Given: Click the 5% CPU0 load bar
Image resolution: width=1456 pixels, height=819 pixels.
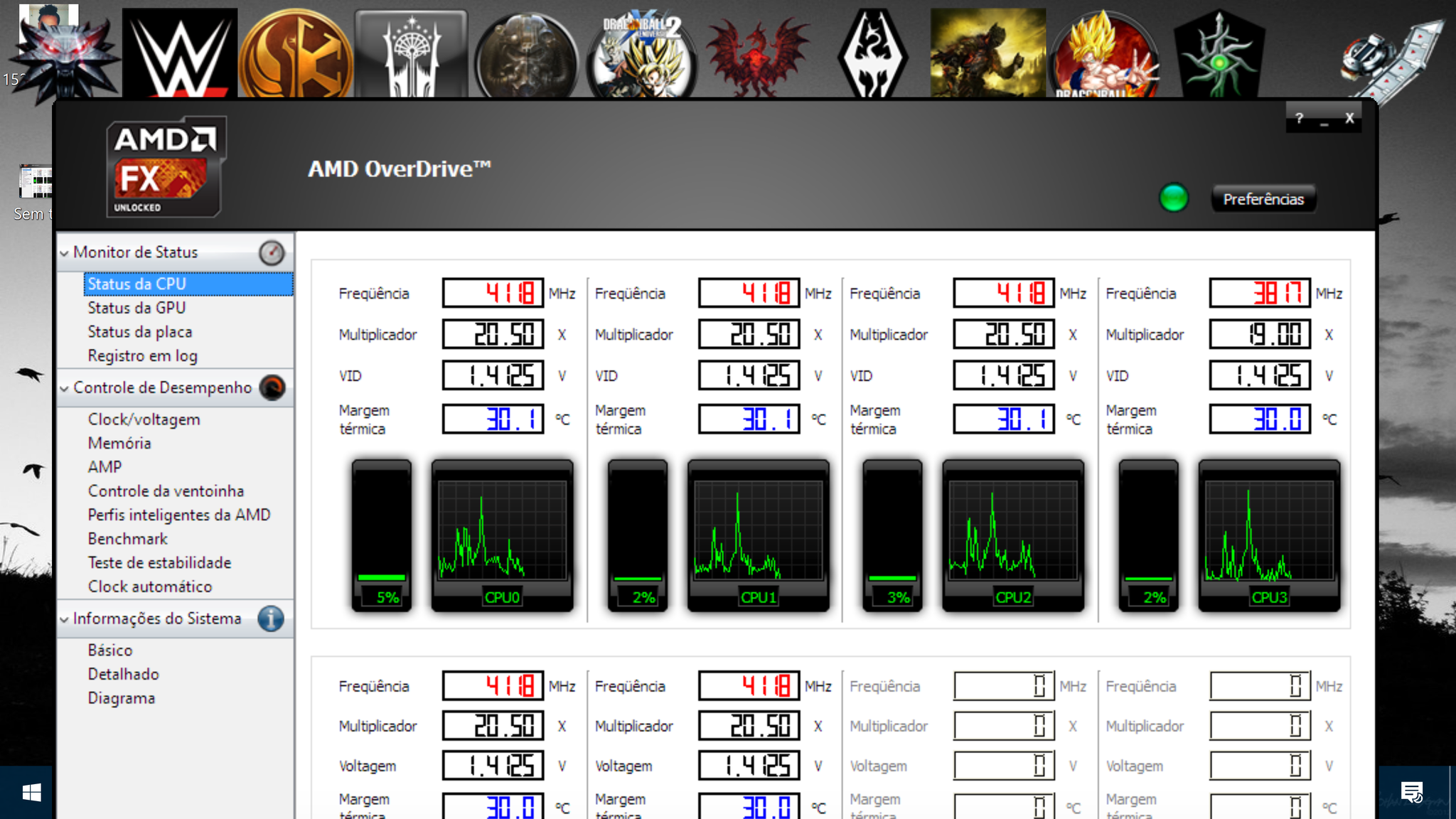Looking at the screenshot, I should pyautogui.click(x=382, y=535).
